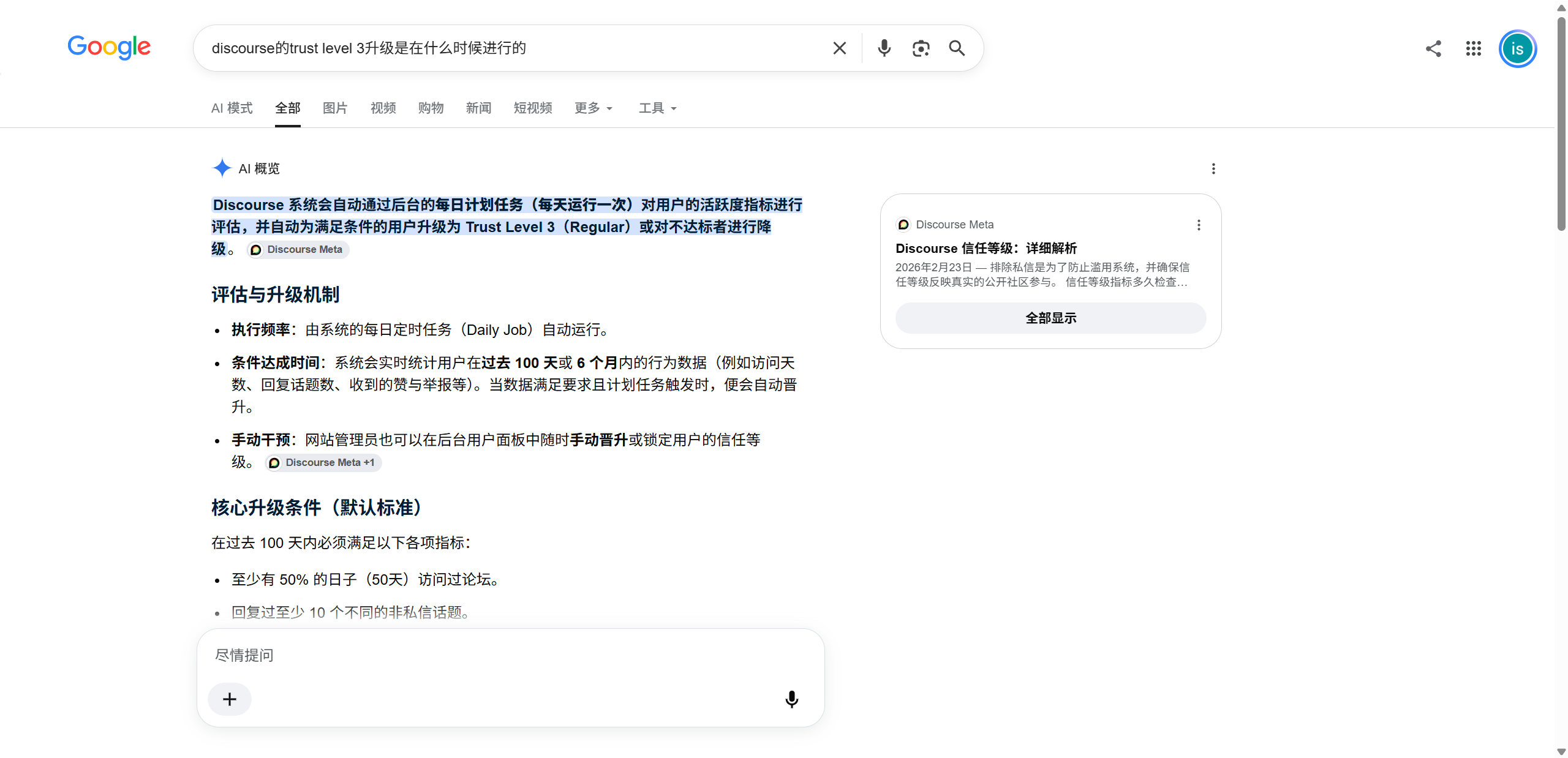The image size is (1568, 758).
Task: Click the 执行频率 bullet text
Action: [x=422, y=330]
